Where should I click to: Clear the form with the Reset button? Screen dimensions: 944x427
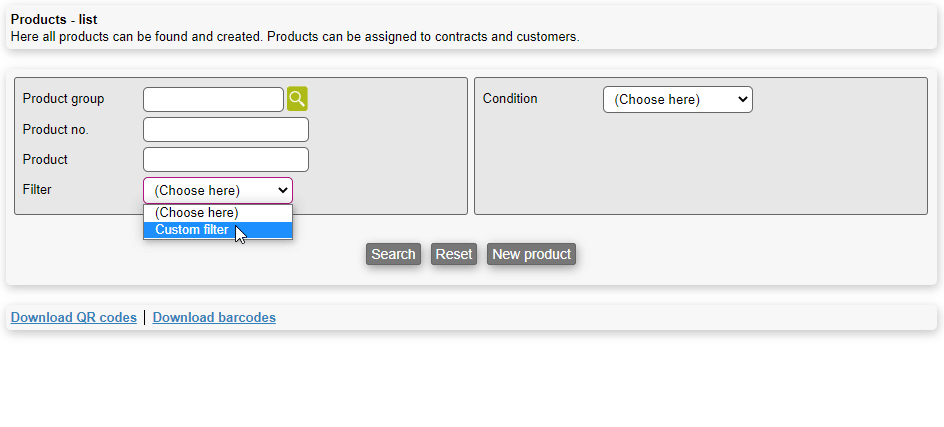point(454,254)
